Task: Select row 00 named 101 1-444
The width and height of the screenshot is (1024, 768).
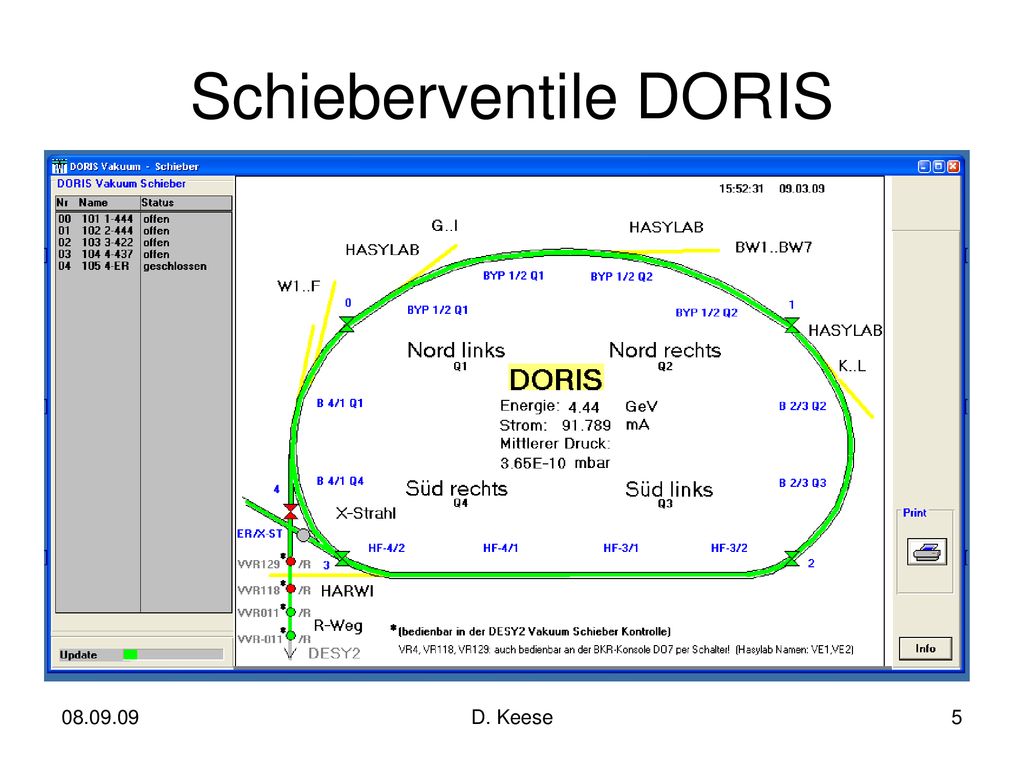Action: tap(144, 219)
